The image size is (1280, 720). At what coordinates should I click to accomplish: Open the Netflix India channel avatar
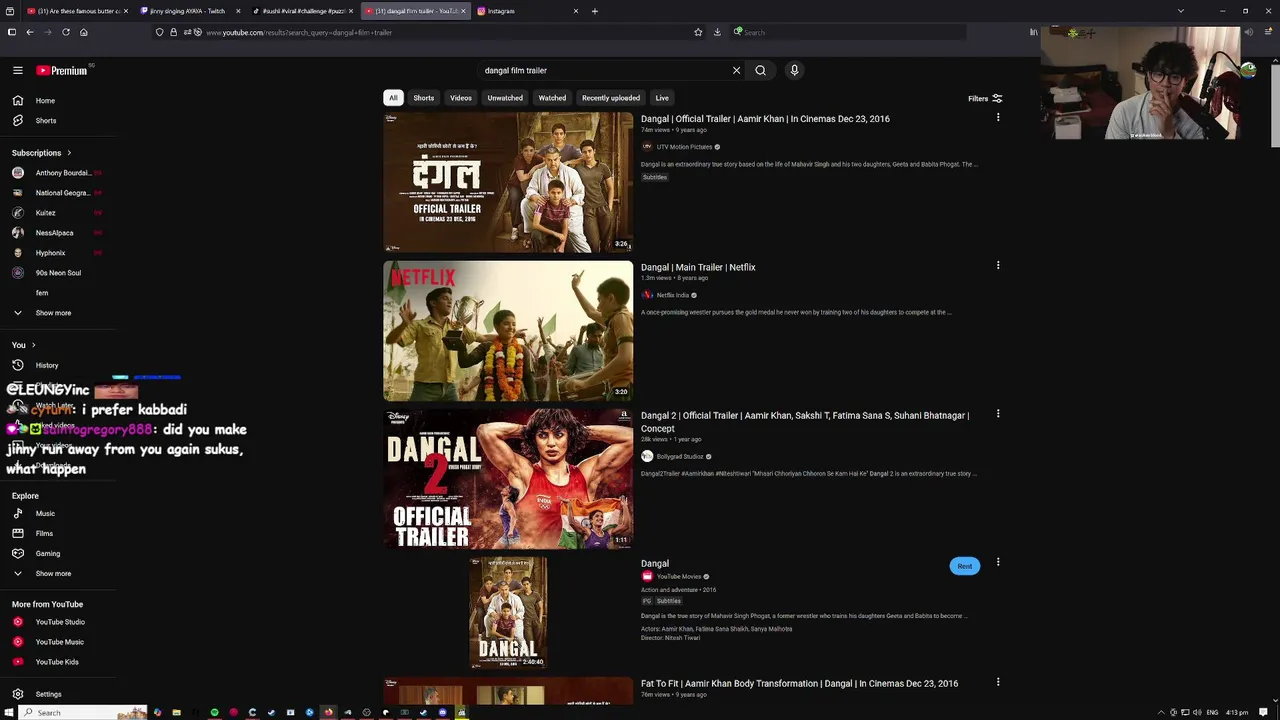647,295
